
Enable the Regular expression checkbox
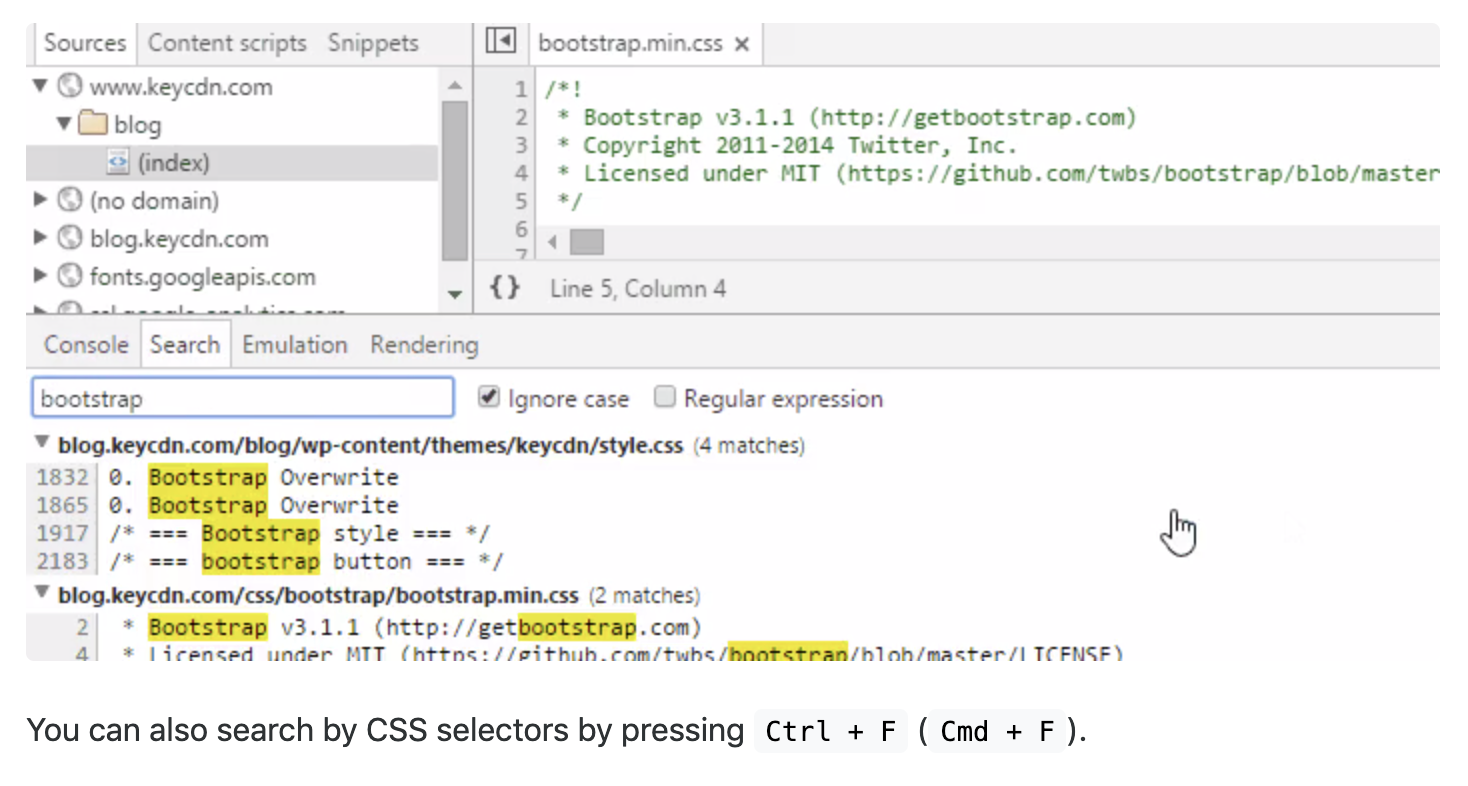tap(665, 398)
